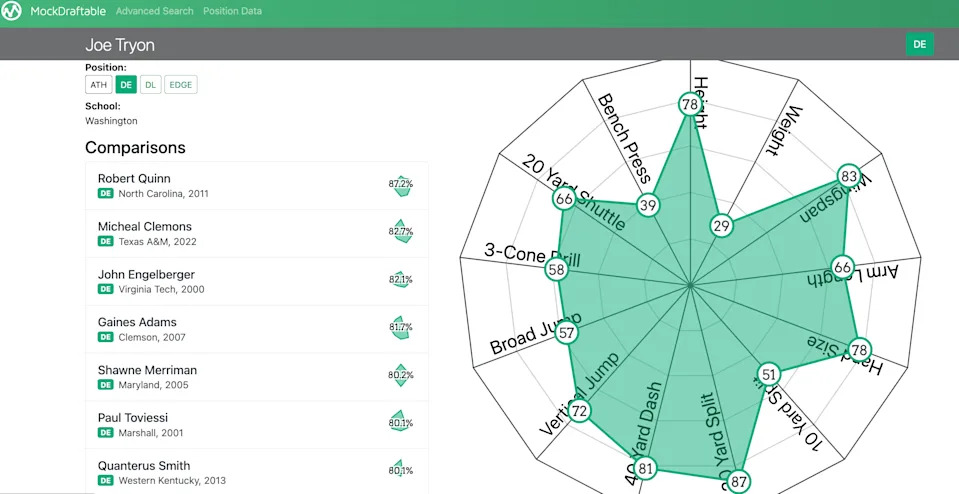The width and height of the screenshot is (959, 494).
Task: Click the 40 Yard Dash 81 marker
Action: (x=646, y=468)
